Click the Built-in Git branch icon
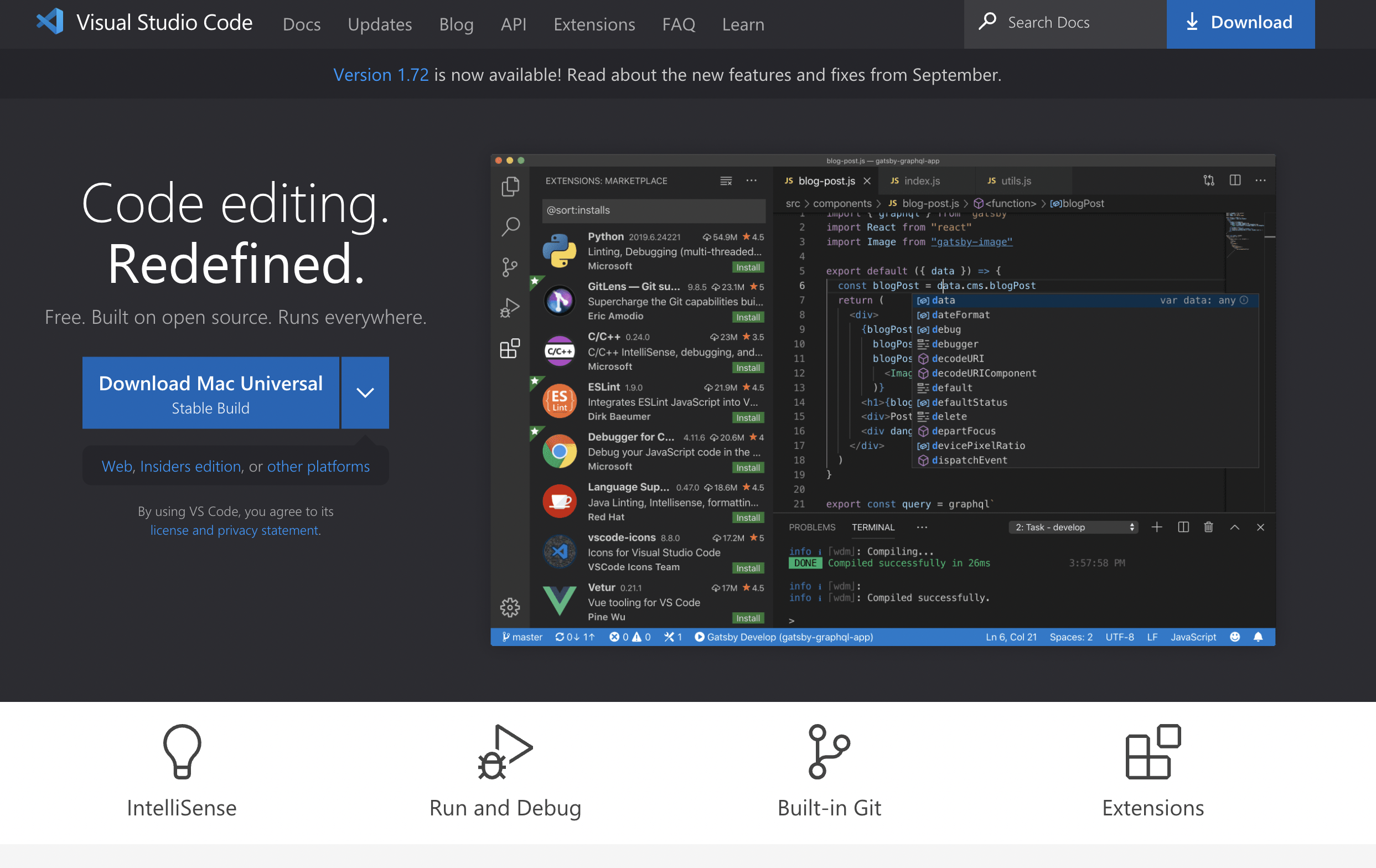The height and width of the screenshot is (868, 1376). tap(829, 751)
